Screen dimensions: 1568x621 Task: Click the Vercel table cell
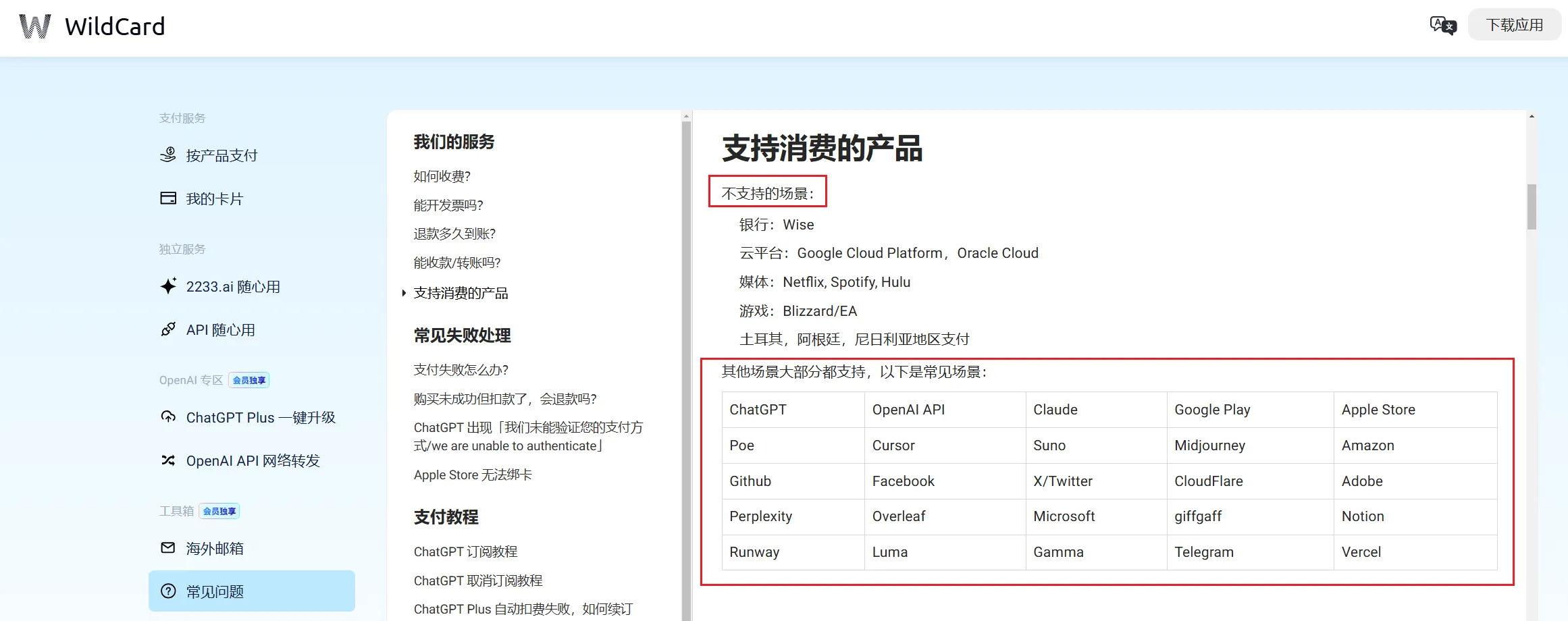1415,552
